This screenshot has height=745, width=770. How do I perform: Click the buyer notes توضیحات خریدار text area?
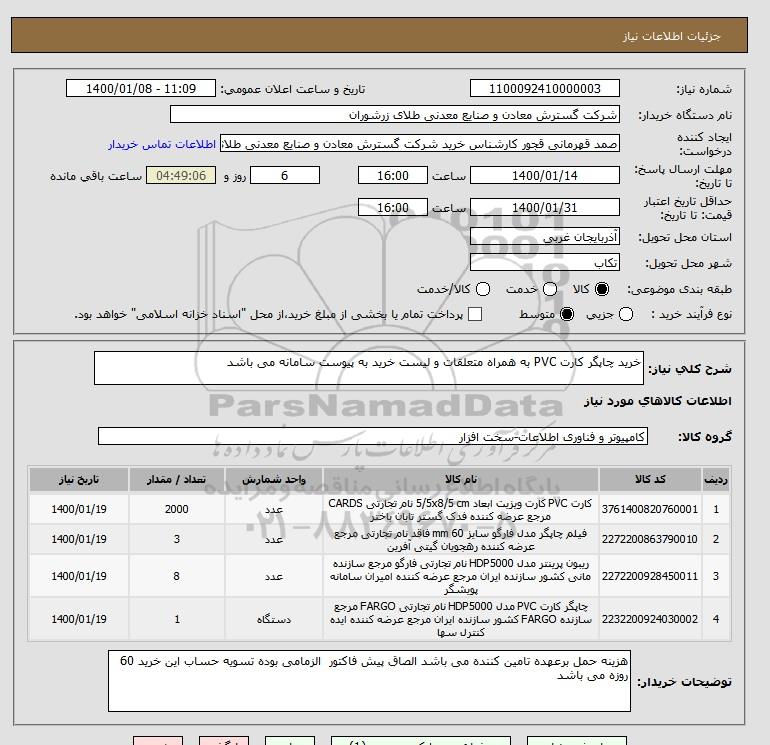[369, 681]
